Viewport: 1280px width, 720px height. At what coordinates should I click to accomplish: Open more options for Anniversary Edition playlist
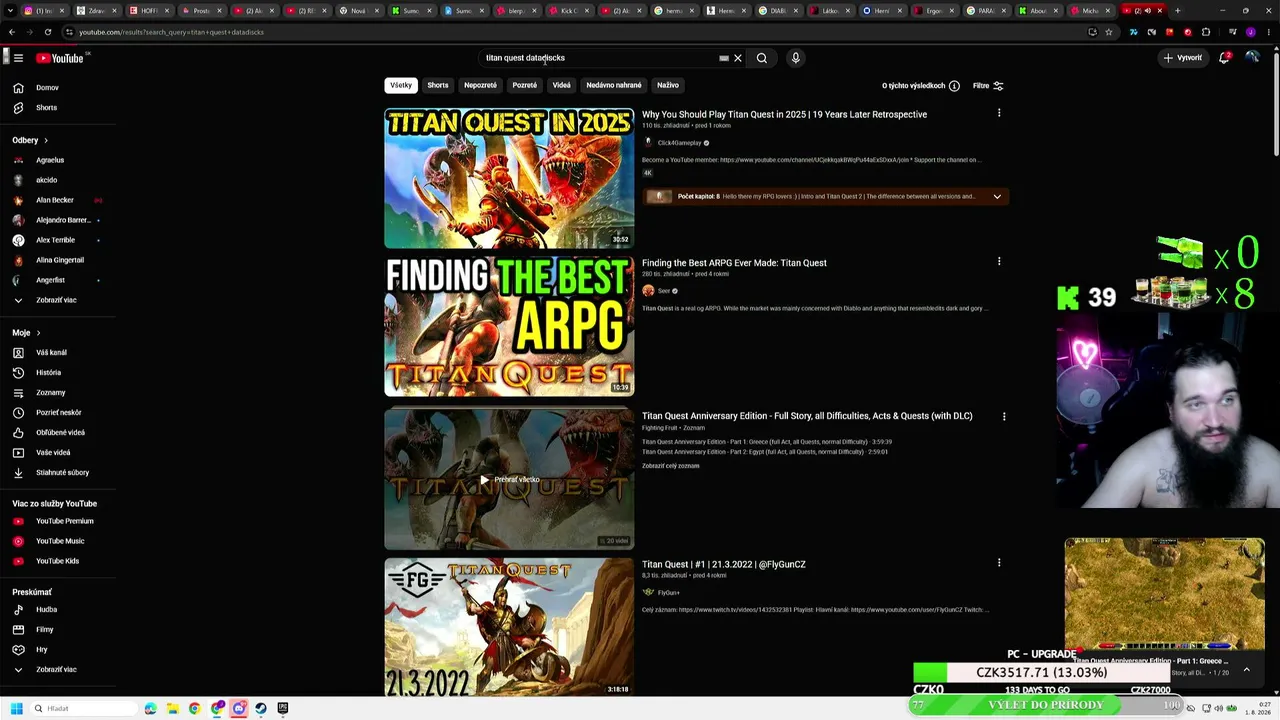(x=1004, y=416)
